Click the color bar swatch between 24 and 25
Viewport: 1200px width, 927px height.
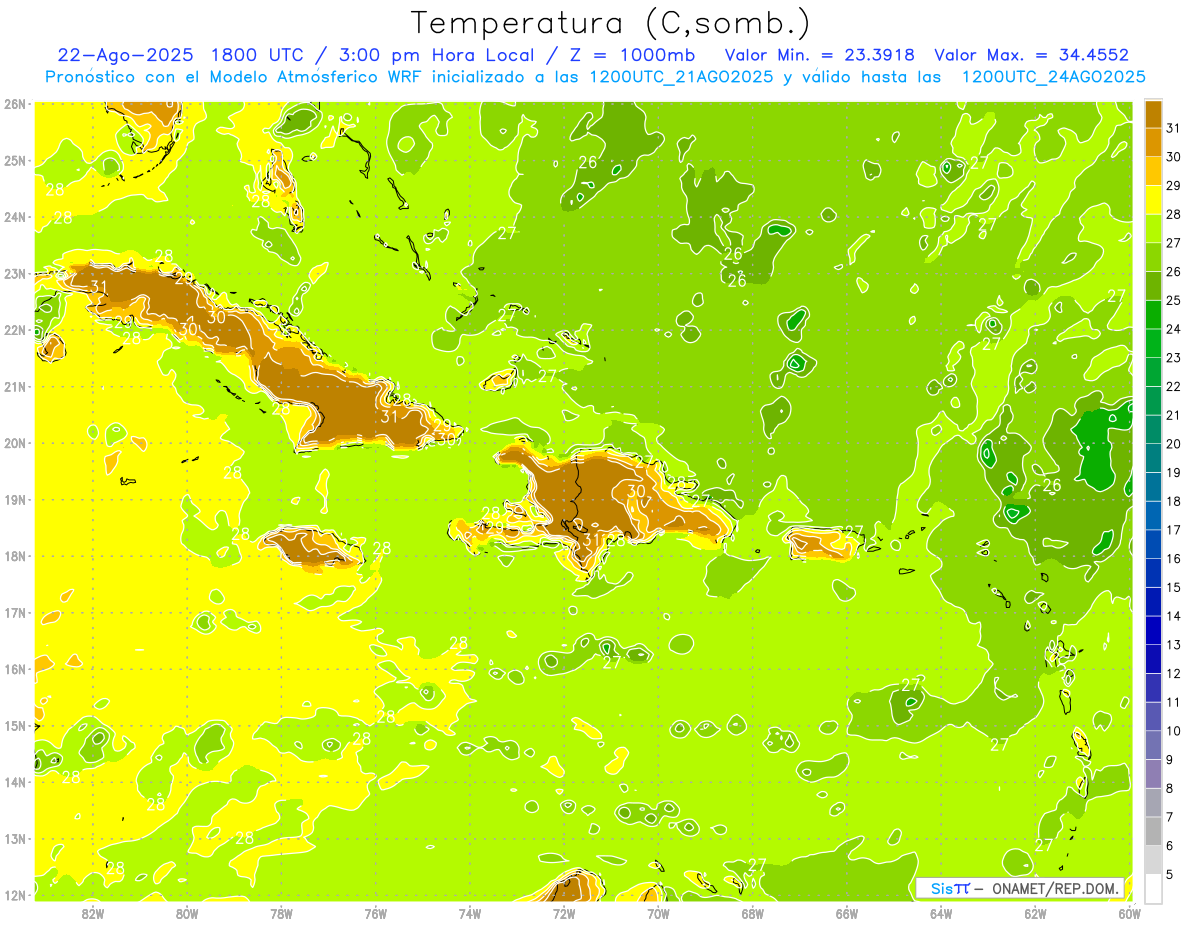1153,314
